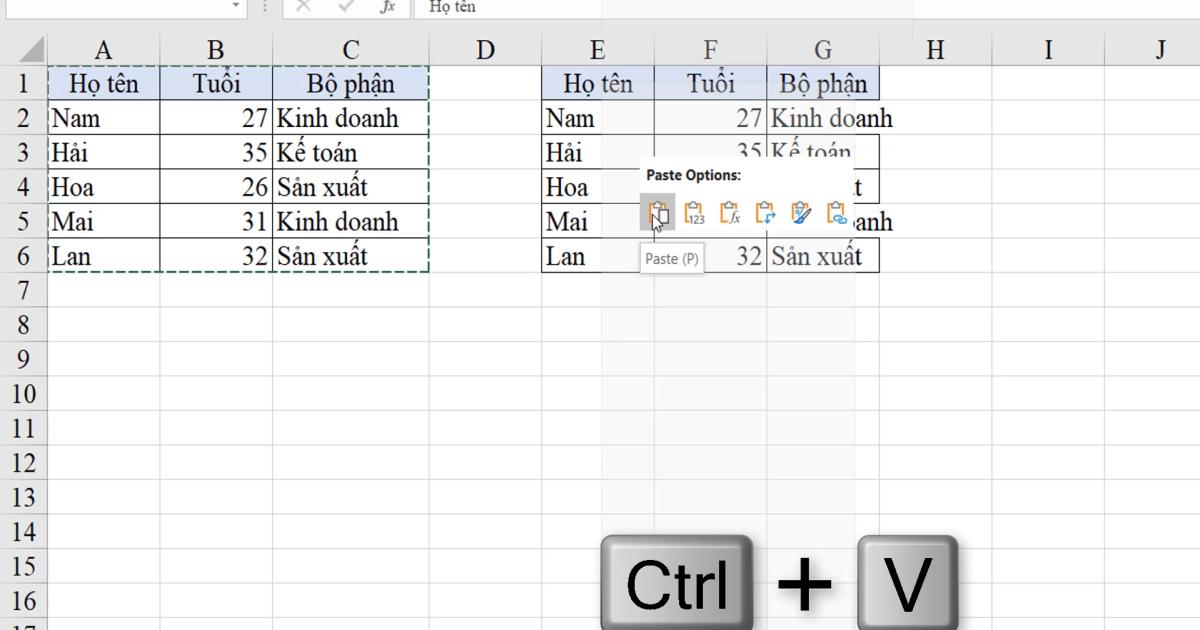Click the Values (123) paste icon

(x=693, y=212)
